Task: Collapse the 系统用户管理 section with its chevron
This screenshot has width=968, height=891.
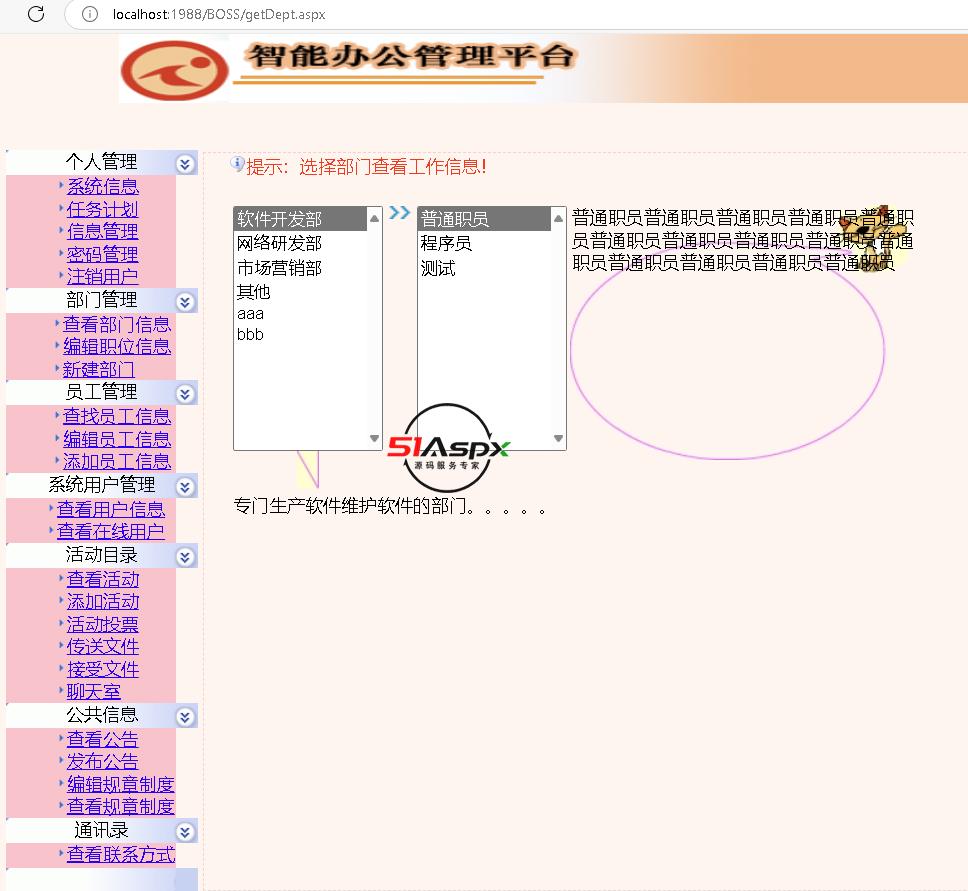Action: (185, 487)
